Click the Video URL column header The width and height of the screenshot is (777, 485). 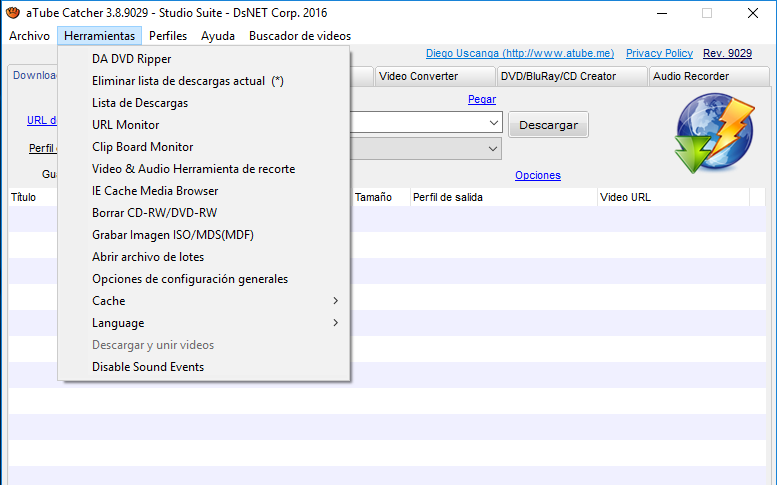(x=673, y=197)
